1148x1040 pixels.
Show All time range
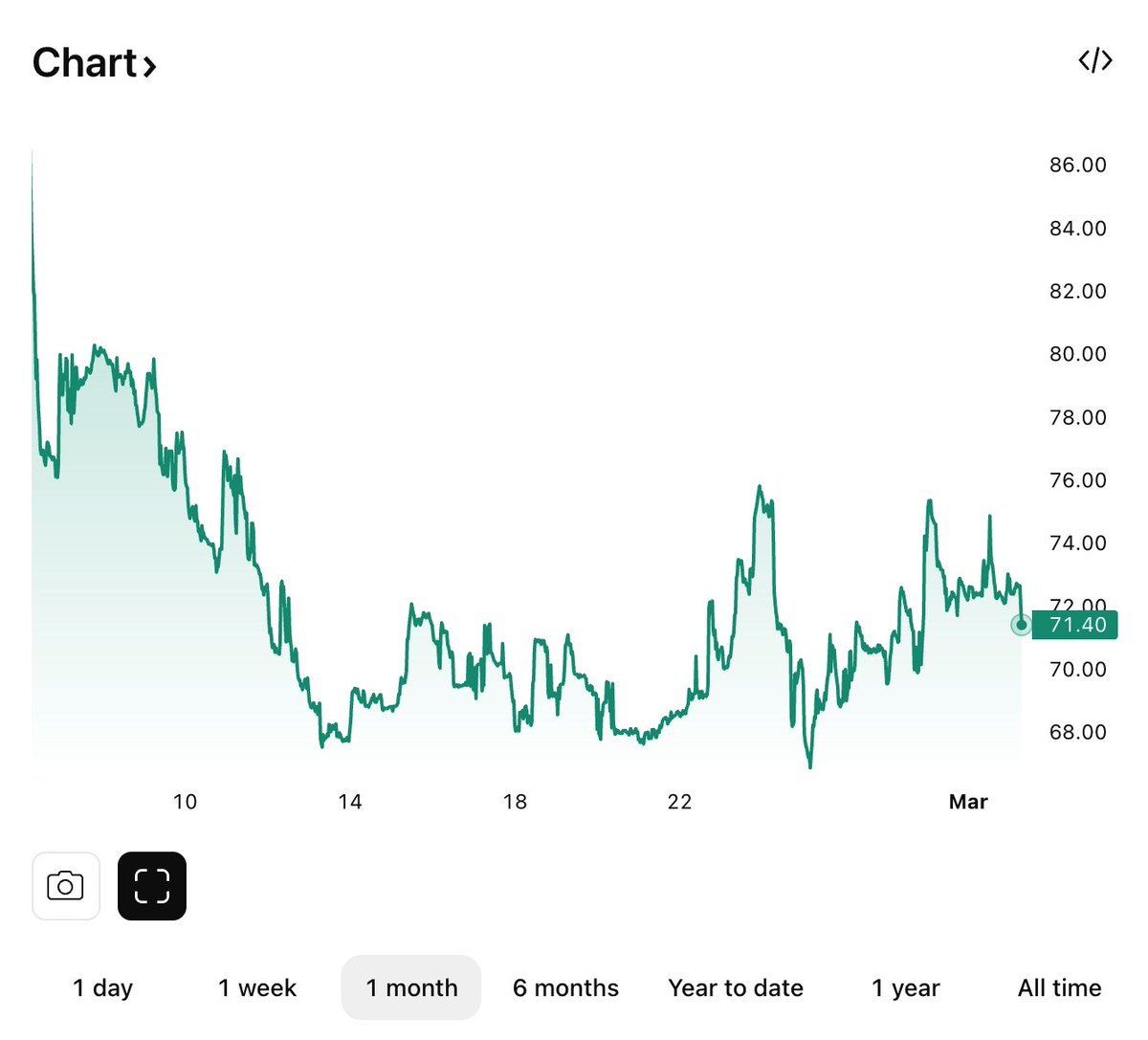(x=1059, y=987)
